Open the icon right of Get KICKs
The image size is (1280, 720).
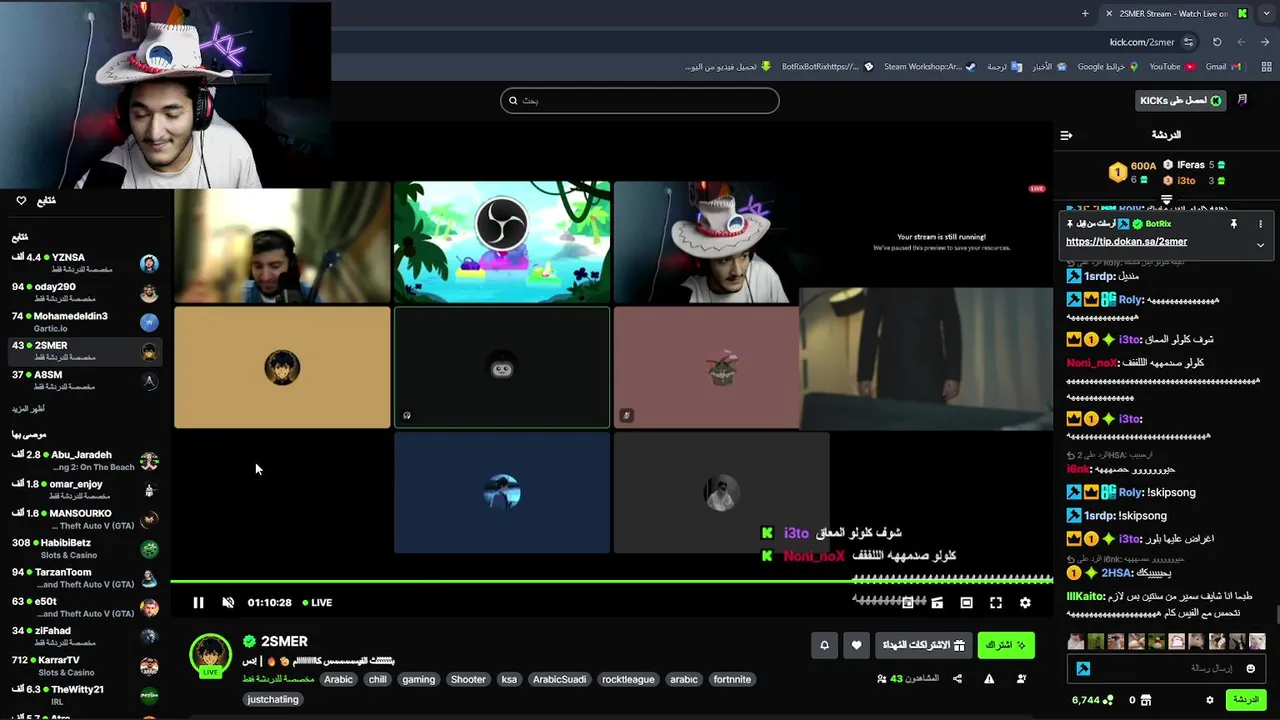pos(1242,100)
